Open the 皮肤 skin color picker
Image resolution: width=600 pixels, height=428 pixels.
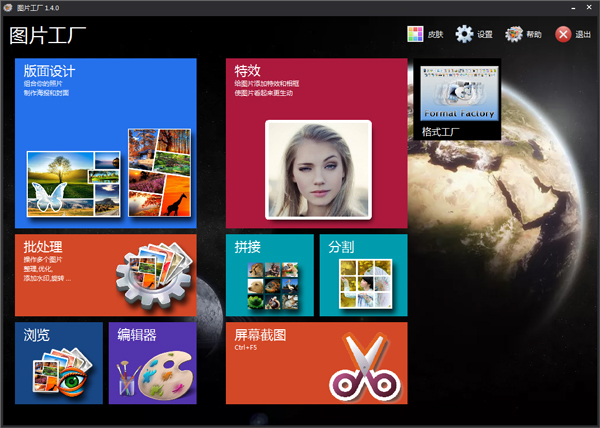click(415, 34)
